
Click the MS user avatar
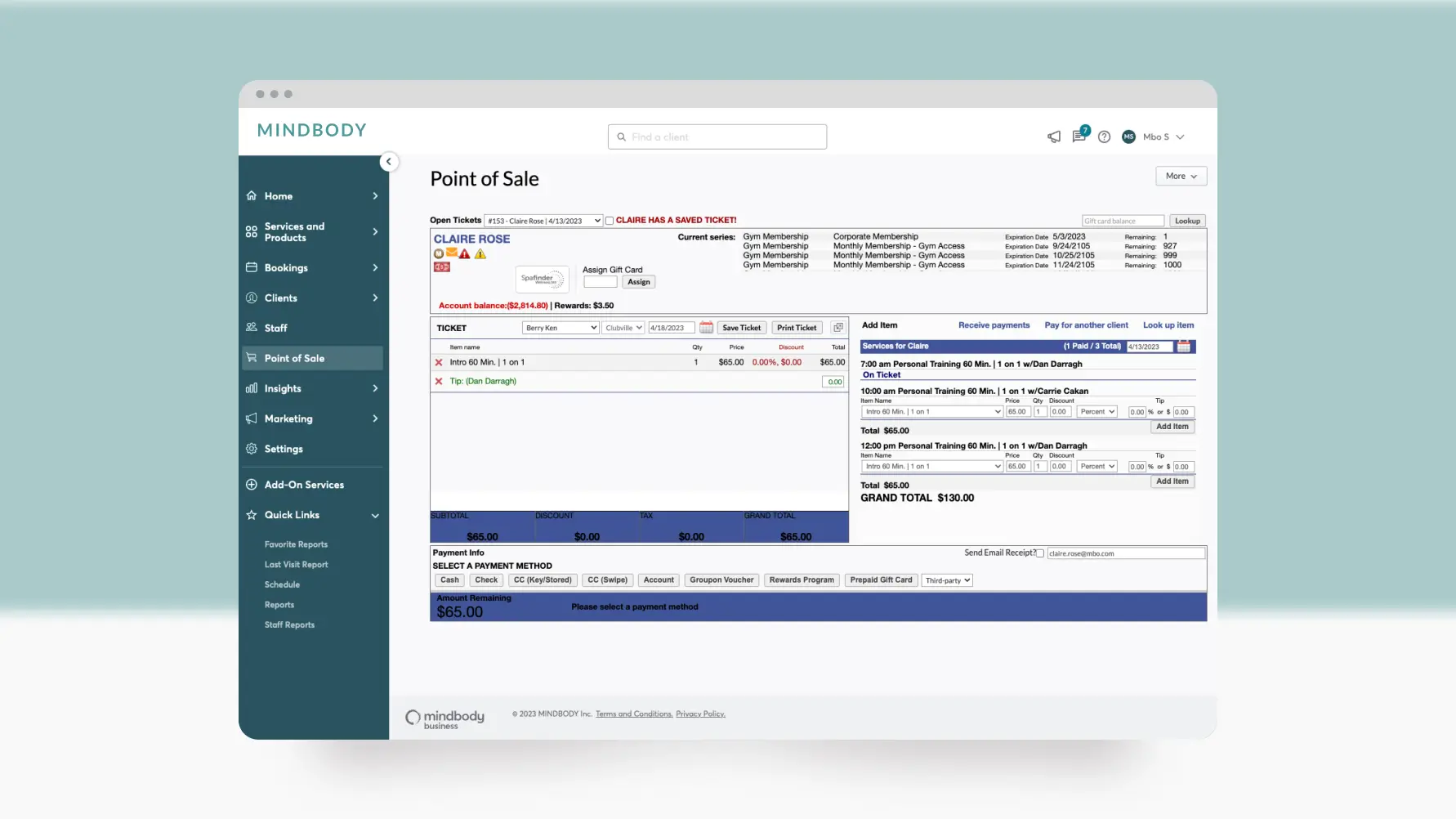(x=1128, y=137)
